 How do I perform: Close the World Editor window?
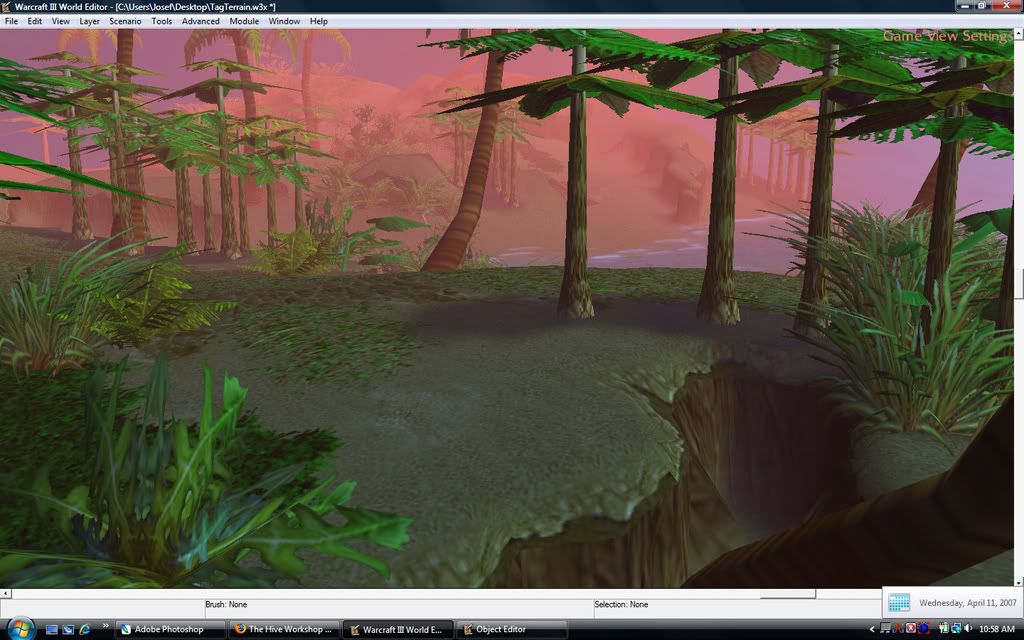(x=1006, y=6)
